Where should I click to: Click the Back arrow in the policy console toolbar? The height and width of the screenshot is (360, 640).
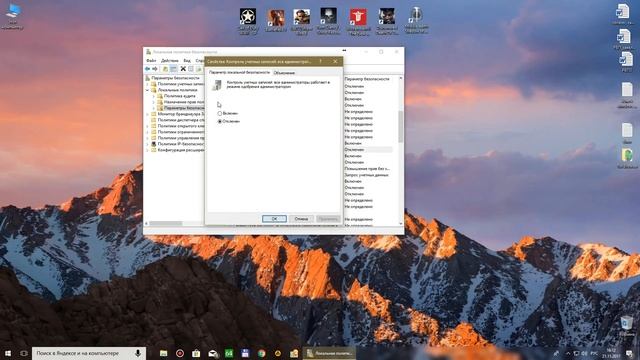147,69
